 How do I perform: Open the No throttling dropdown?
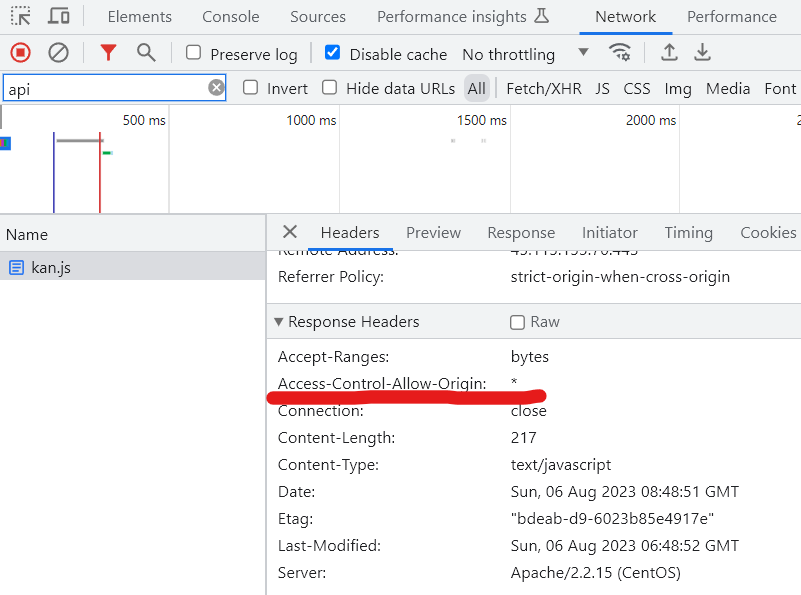[526, 54]
